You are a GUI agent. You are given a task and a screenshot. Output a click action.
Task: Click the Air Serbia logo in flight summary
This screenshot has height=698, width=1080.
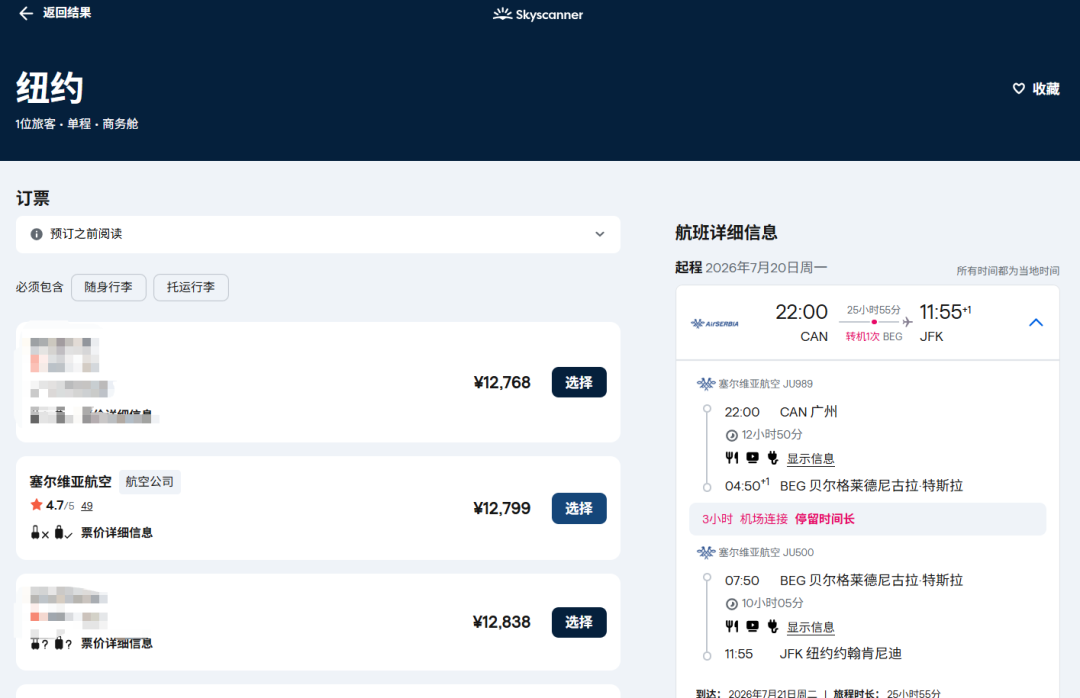714,323
